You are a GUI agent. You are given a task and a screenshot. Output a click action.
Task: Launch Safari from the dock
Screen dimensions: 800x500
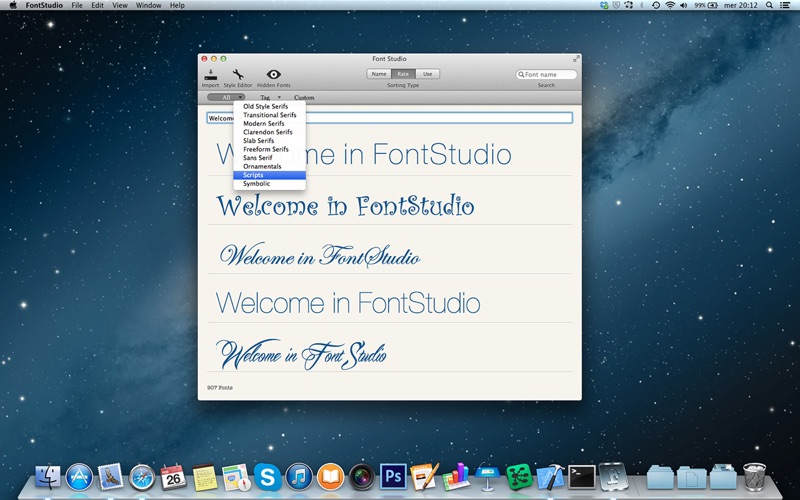pyautogui.click(x=142, y=478)
